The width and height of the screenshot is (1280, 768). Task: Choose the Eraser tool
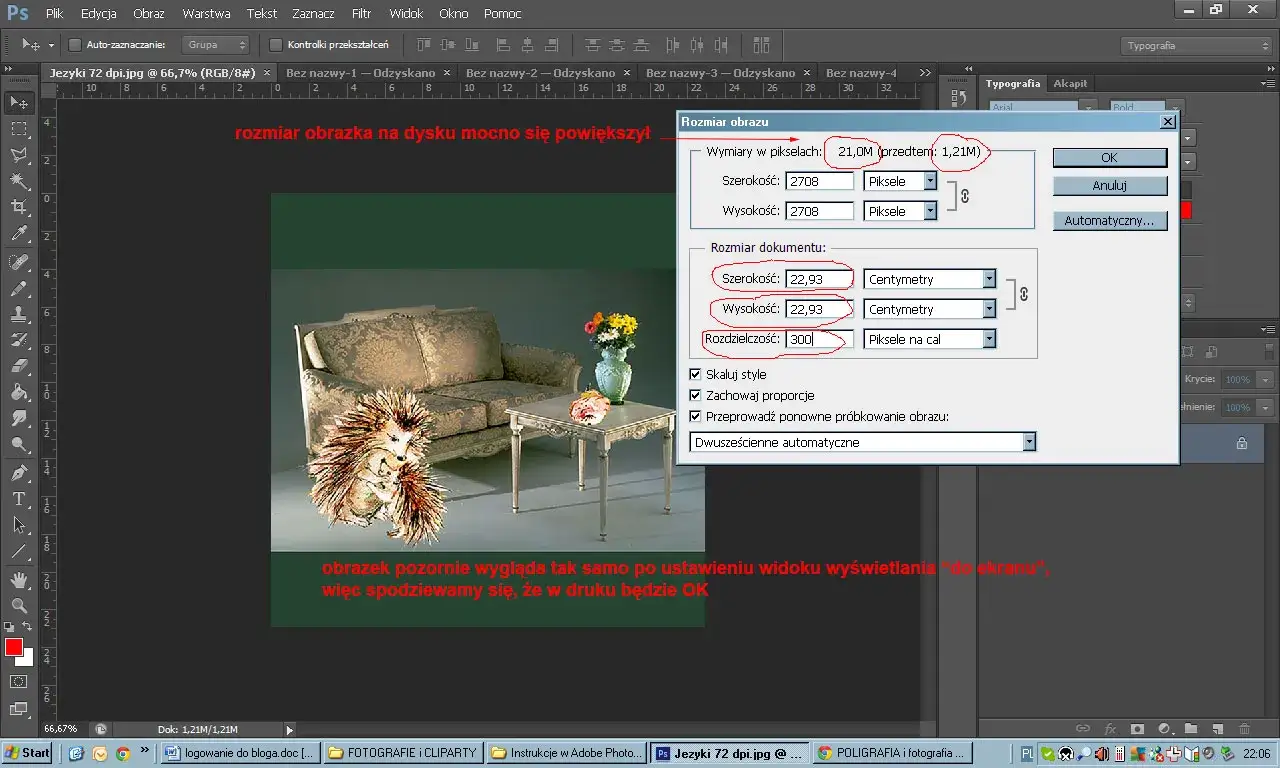(x=19, y=366)
